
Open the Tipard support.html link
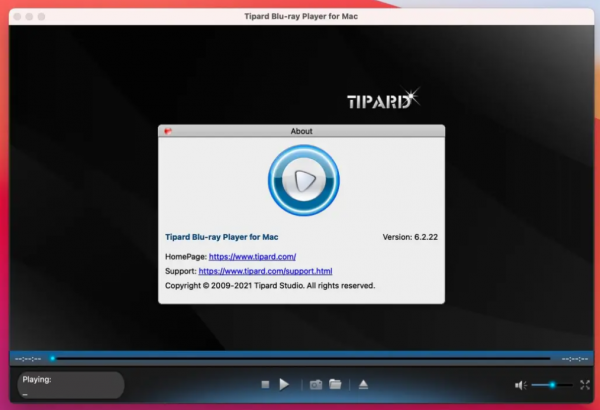(265, 271)
